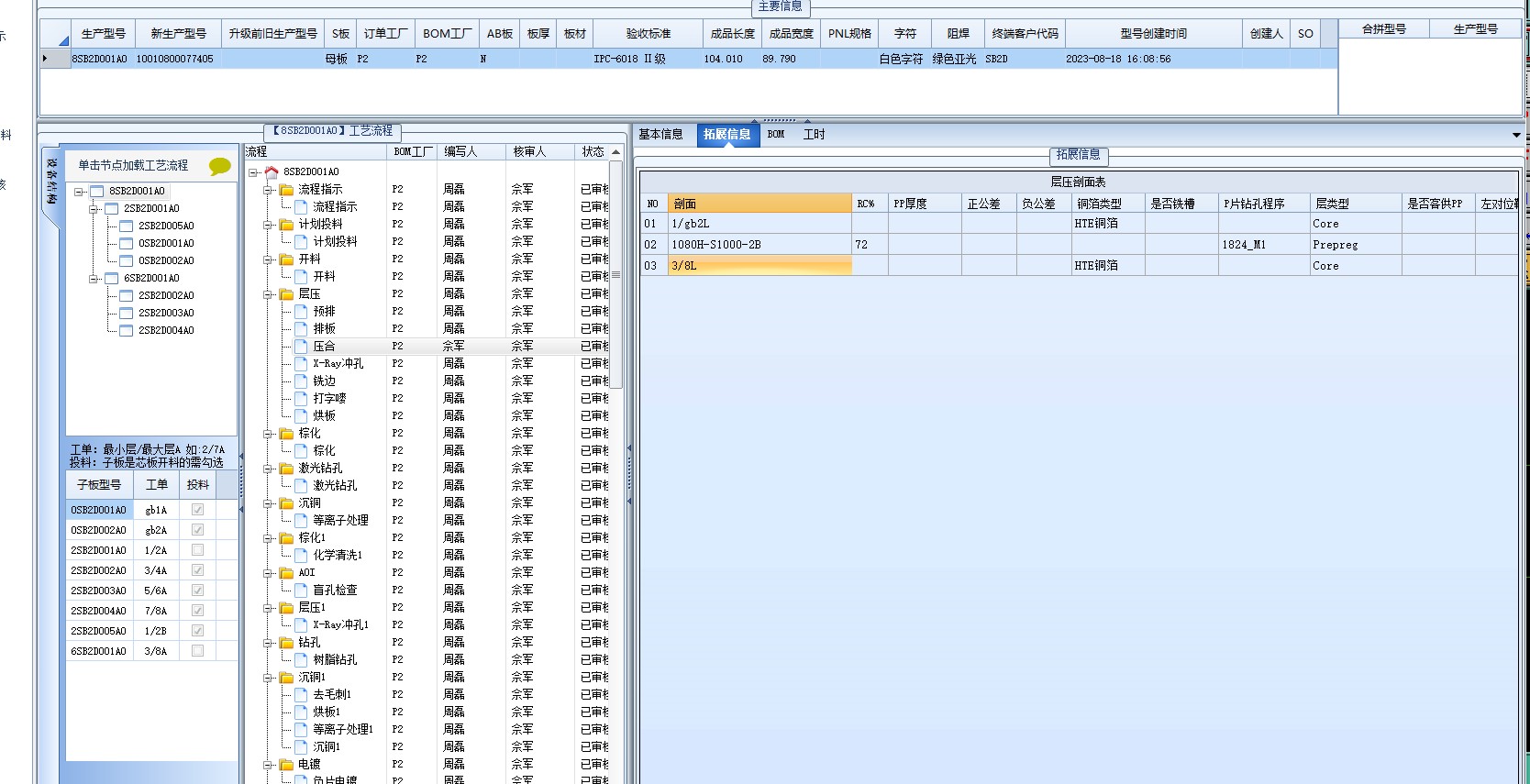This screenshot has width=1530, height=784.
Task: Click the yellow speech bubble icon
Action: (x=220, y=166)
